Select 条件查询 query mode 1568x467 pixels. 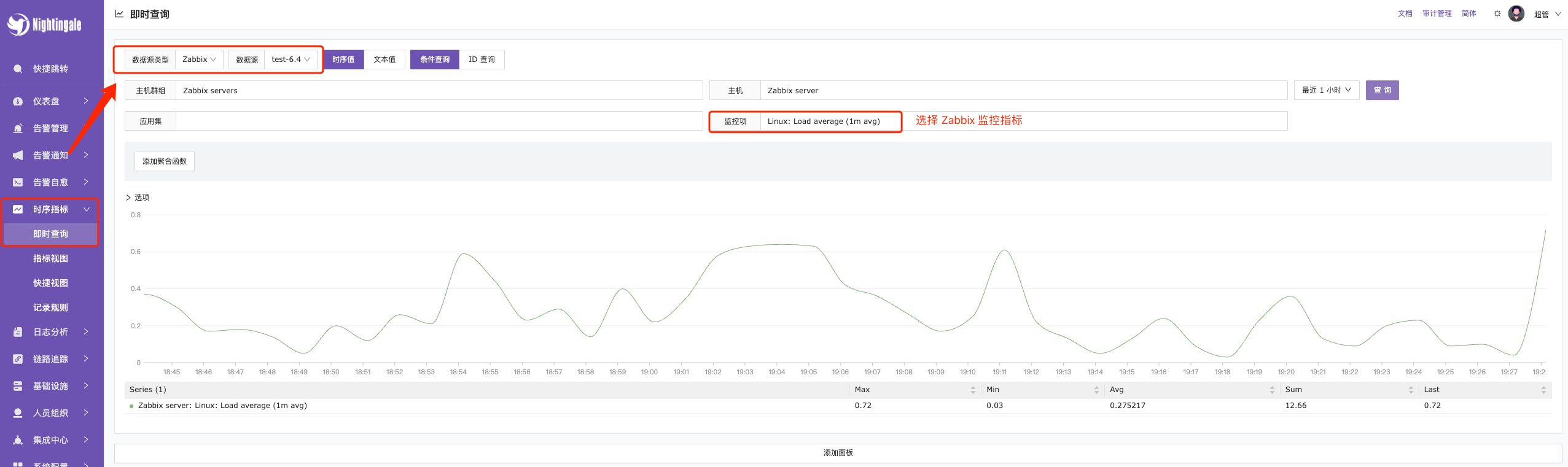click(x=435, y=60)
